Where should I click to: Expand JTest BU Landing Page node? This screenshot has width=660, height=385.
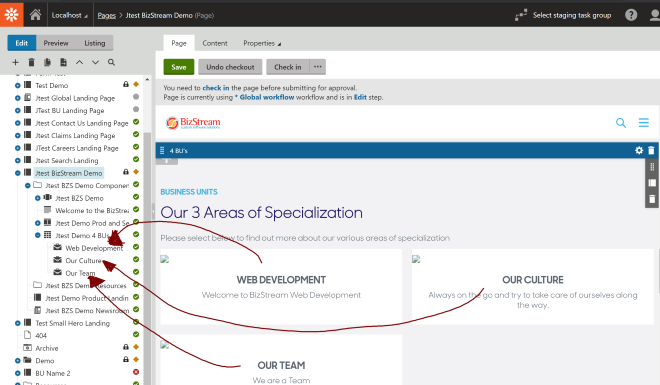pyautogui.click(x=18, y=111)
